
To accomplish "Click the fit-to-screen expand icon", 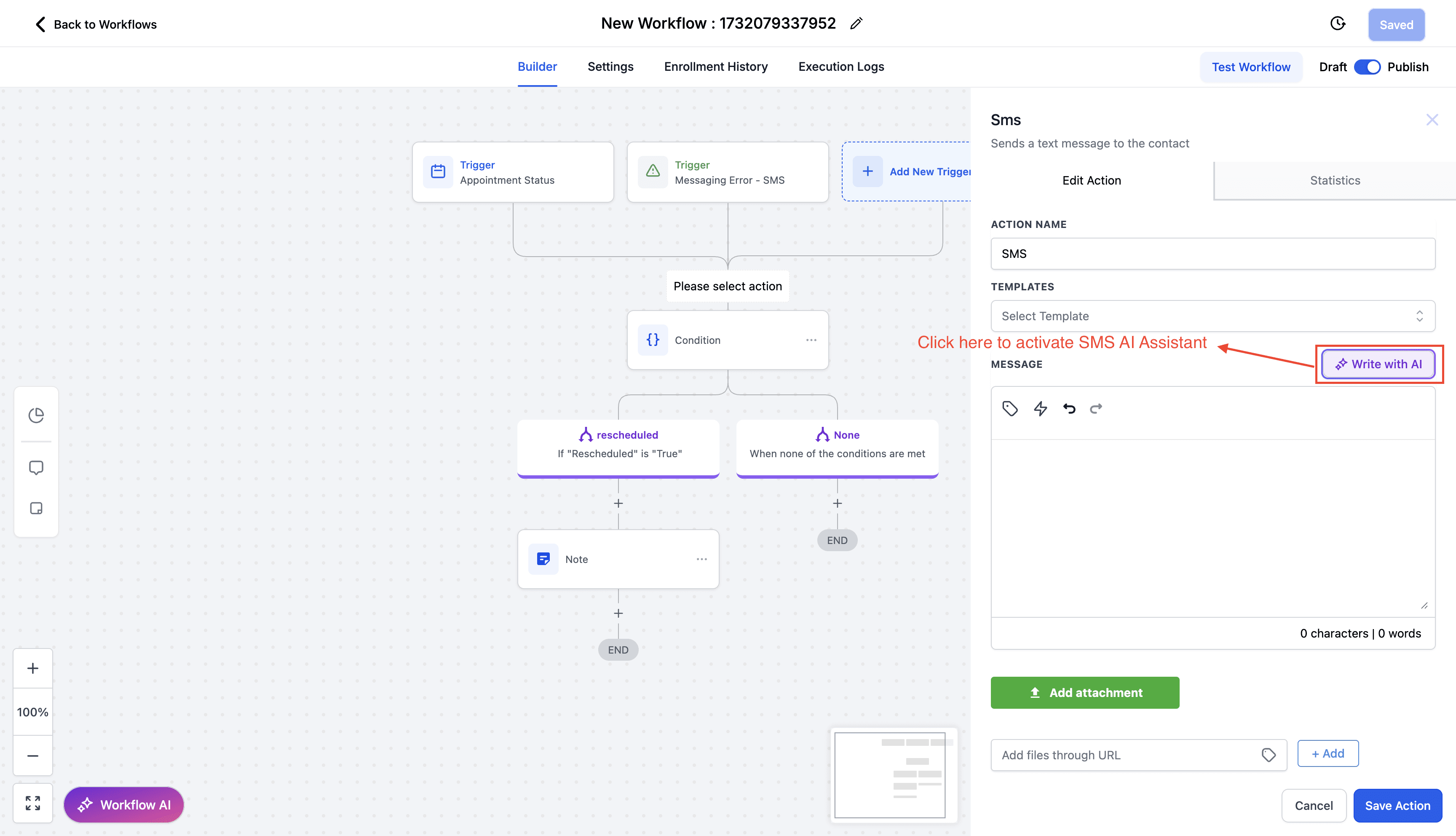I will (33, 803).
